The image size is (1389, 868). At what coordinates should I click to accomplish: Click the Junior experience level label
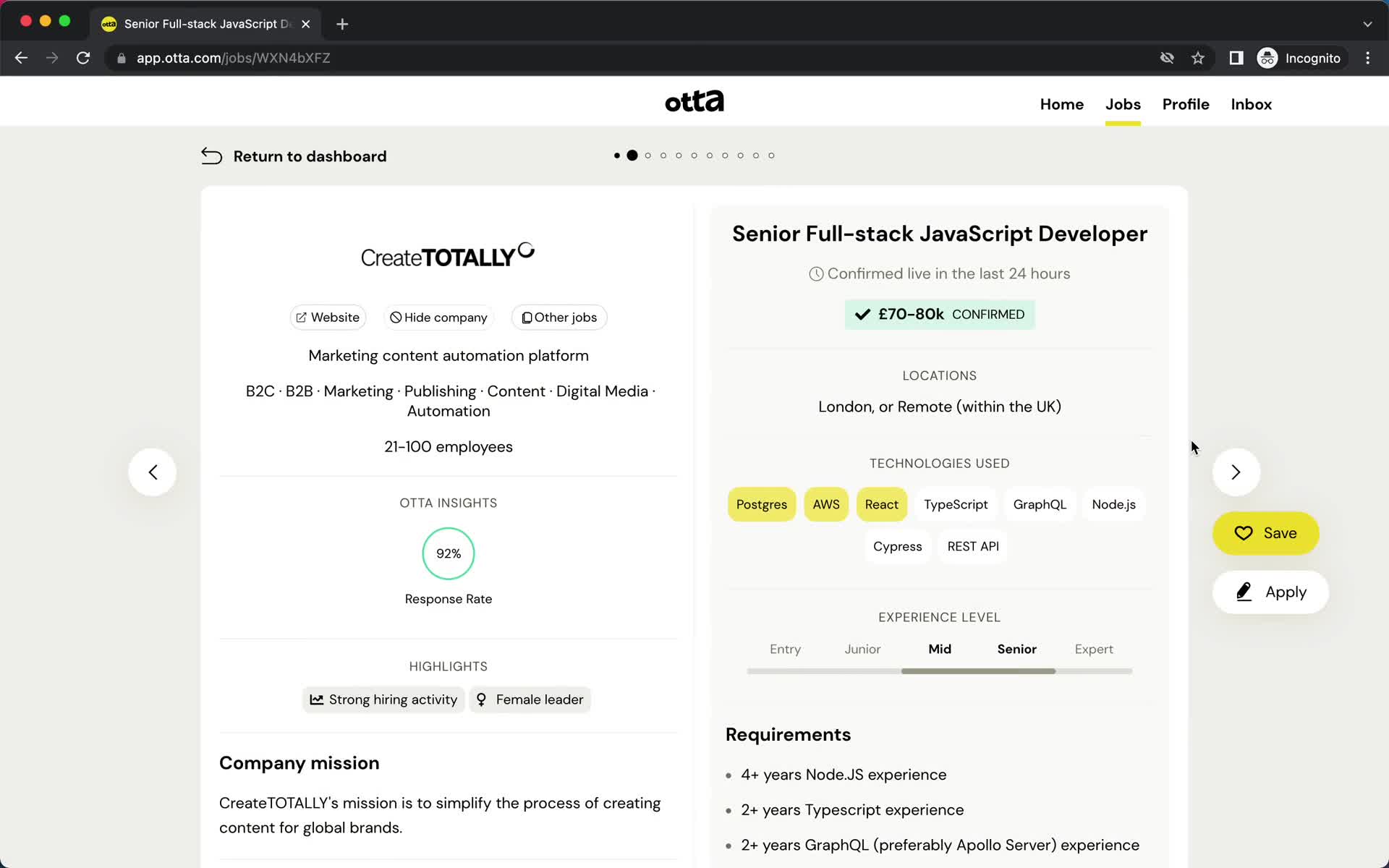862,649
